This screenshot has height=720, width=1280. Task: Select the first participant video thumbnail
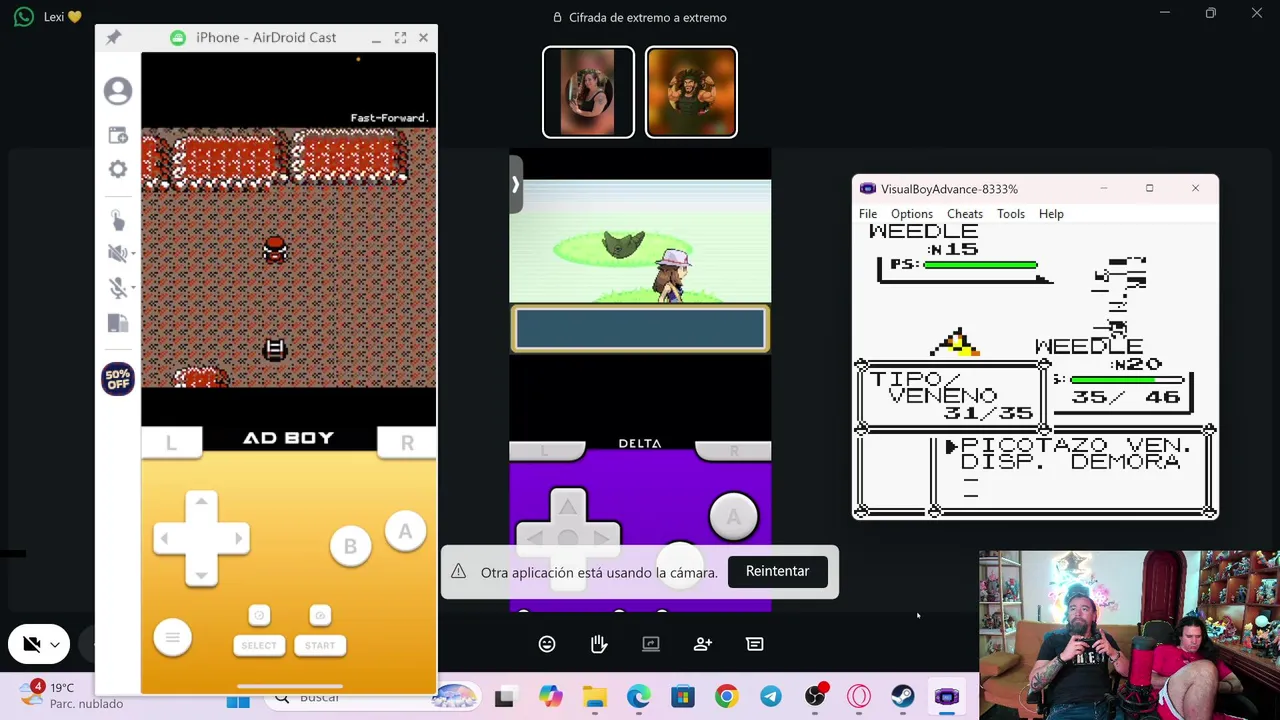tap(588, 92)
